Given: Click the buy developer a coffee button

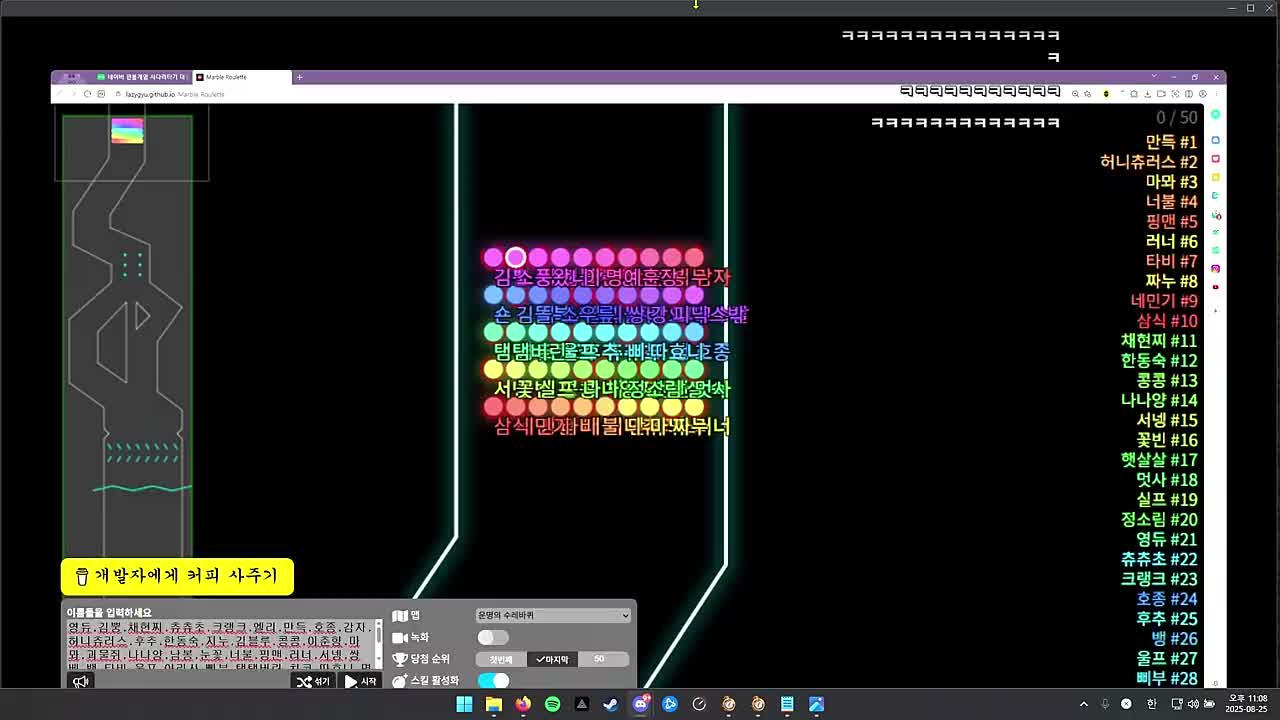Looking at the screenshot, I should (177, 576).
